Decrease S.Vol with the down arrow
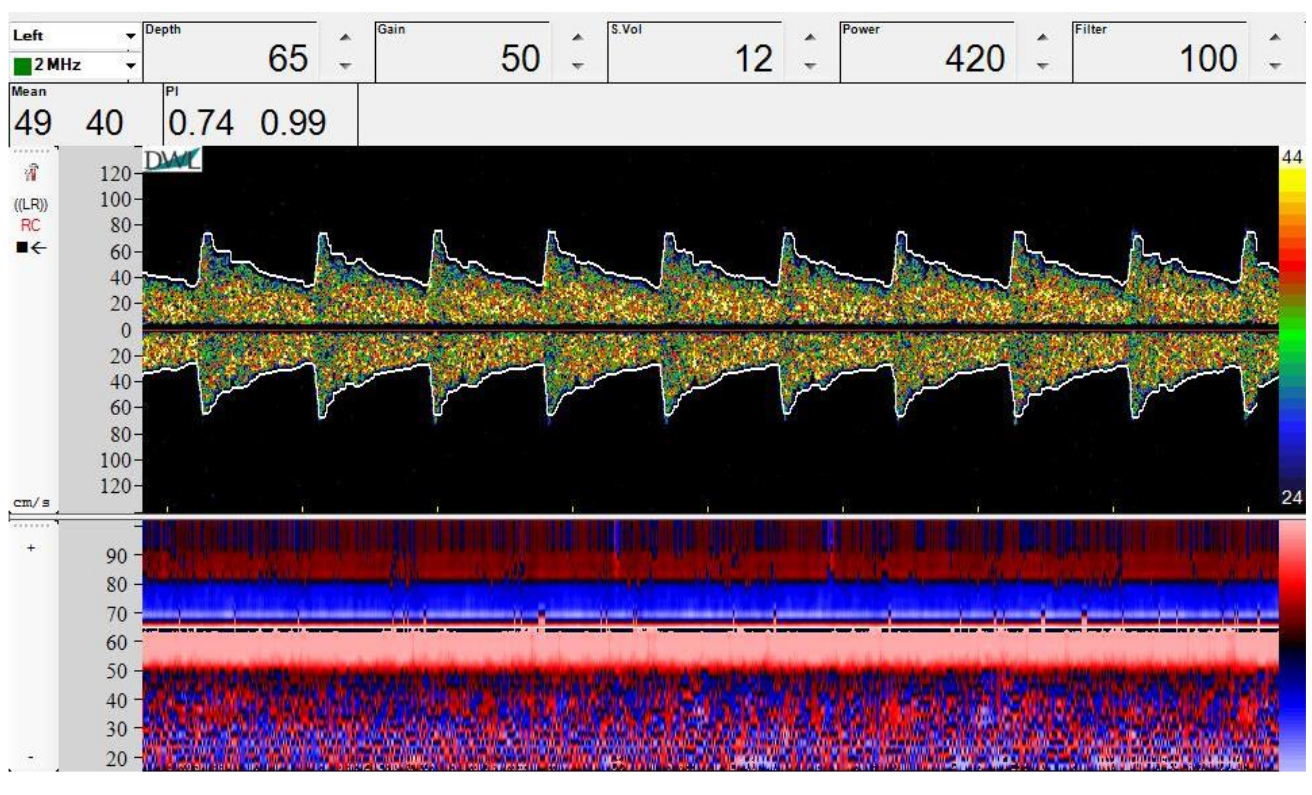Screen dimensions: 1312x795 pos(810,66)
